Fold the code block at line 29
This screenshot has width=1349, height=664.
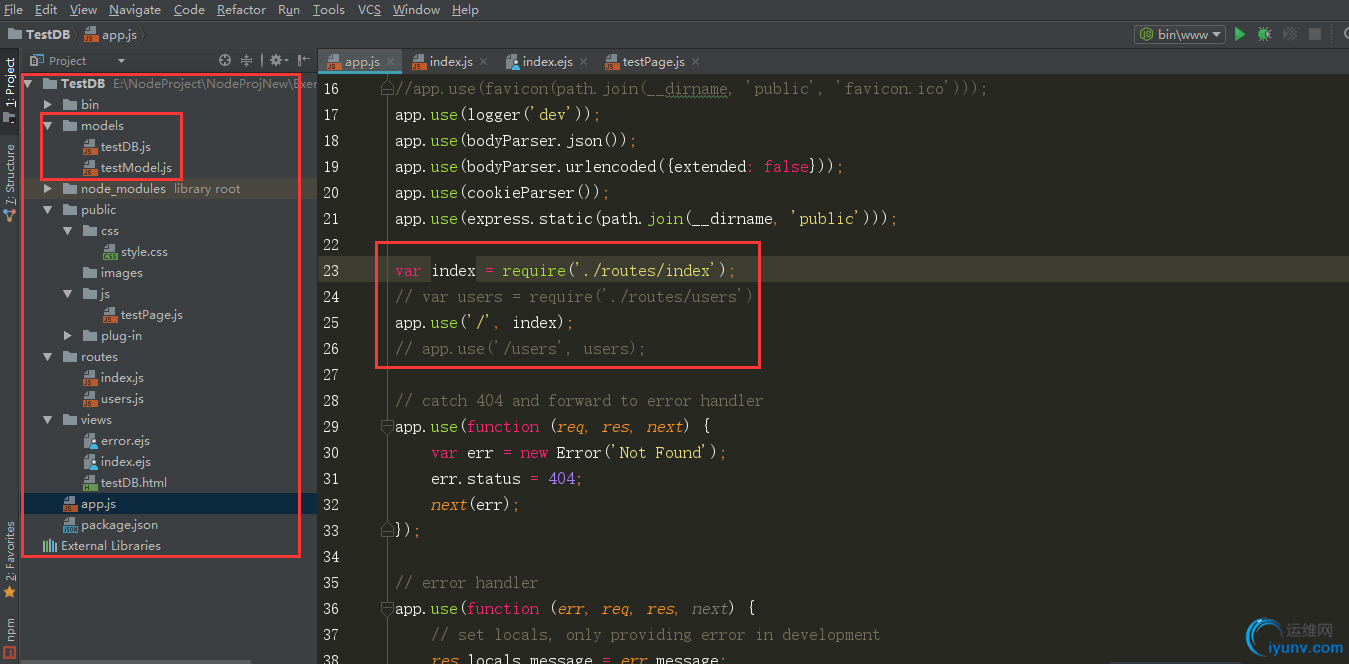pyautogui.click(x=386, y=427)
